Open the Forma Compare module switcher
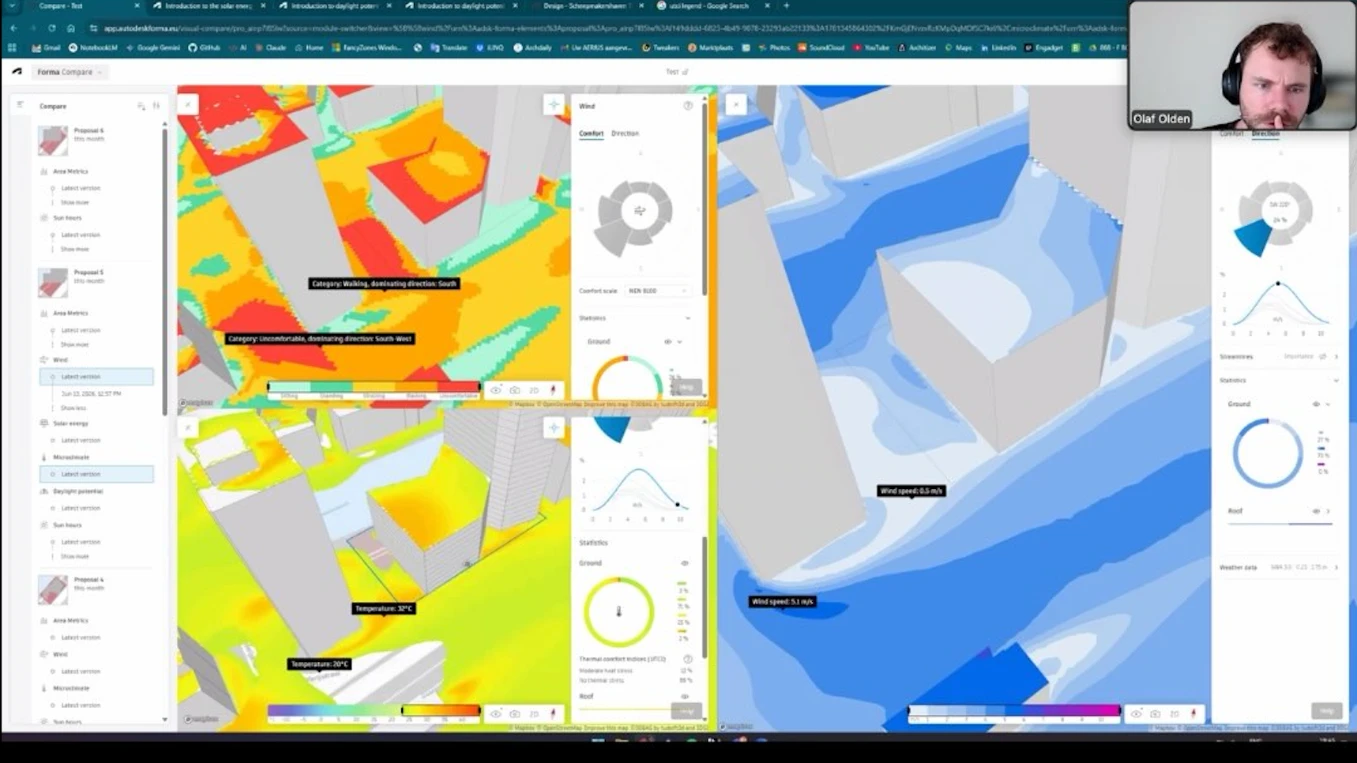The image size is (1357, 763). [x=70, y=72]
